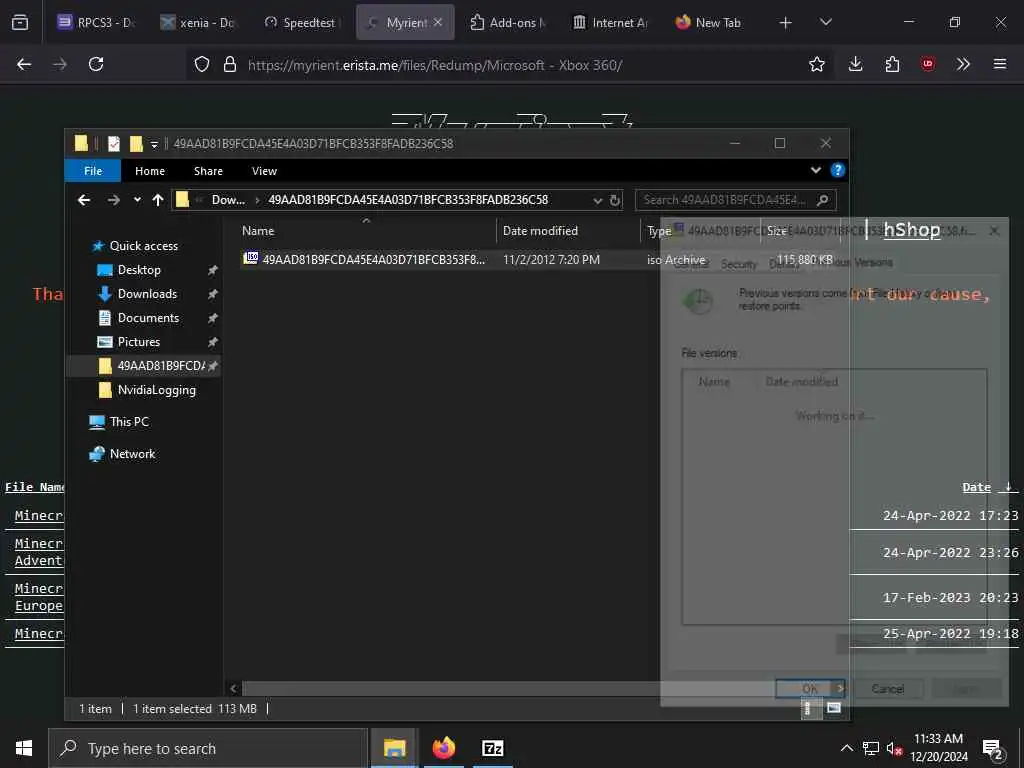This screenshot has width=1024, height=768.
Task: Open uBlock Origin extension icon
Action: (x=927, y=64)
